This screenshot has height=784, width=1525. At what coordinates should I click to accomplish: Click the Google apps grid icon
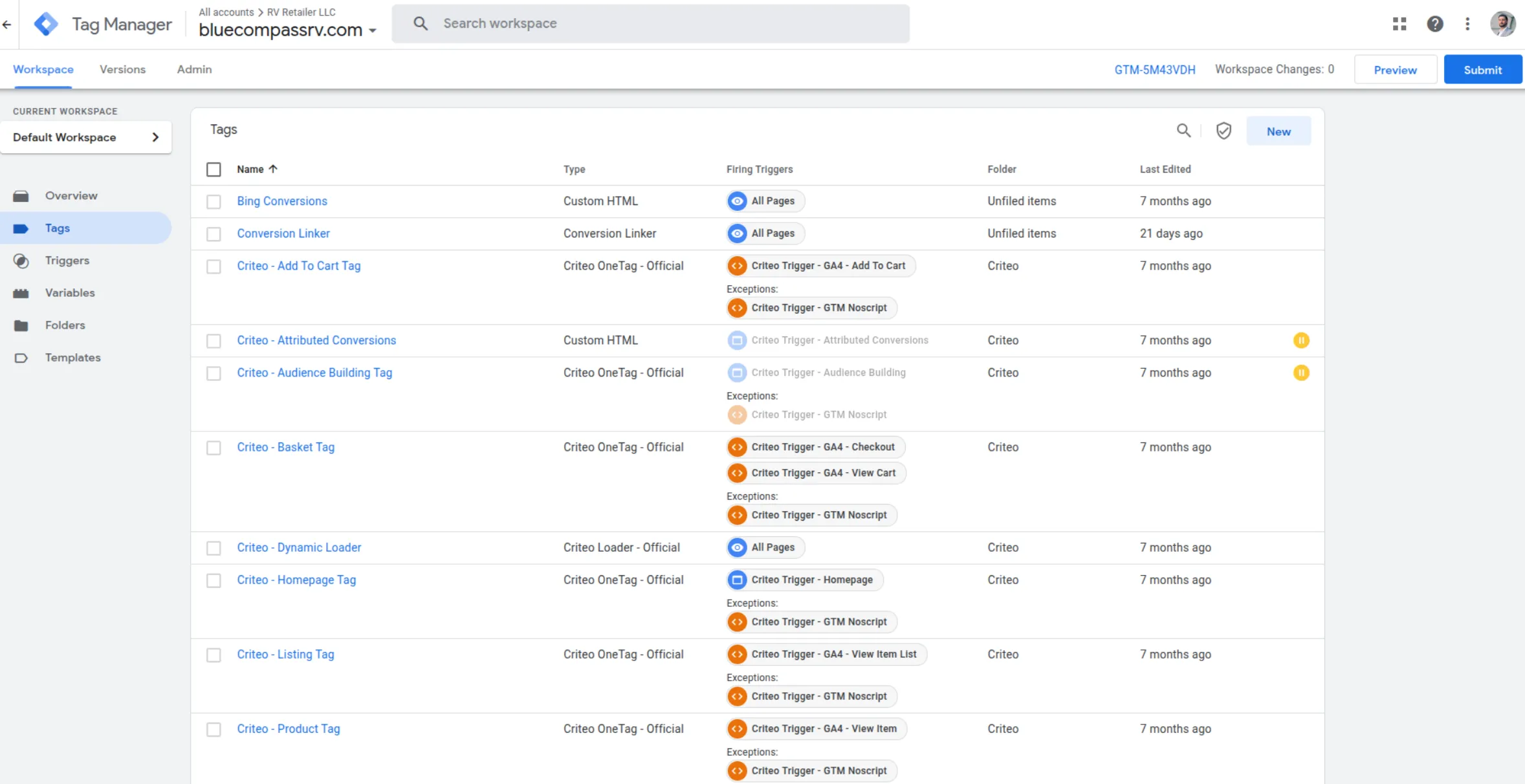click(1399, 23)
